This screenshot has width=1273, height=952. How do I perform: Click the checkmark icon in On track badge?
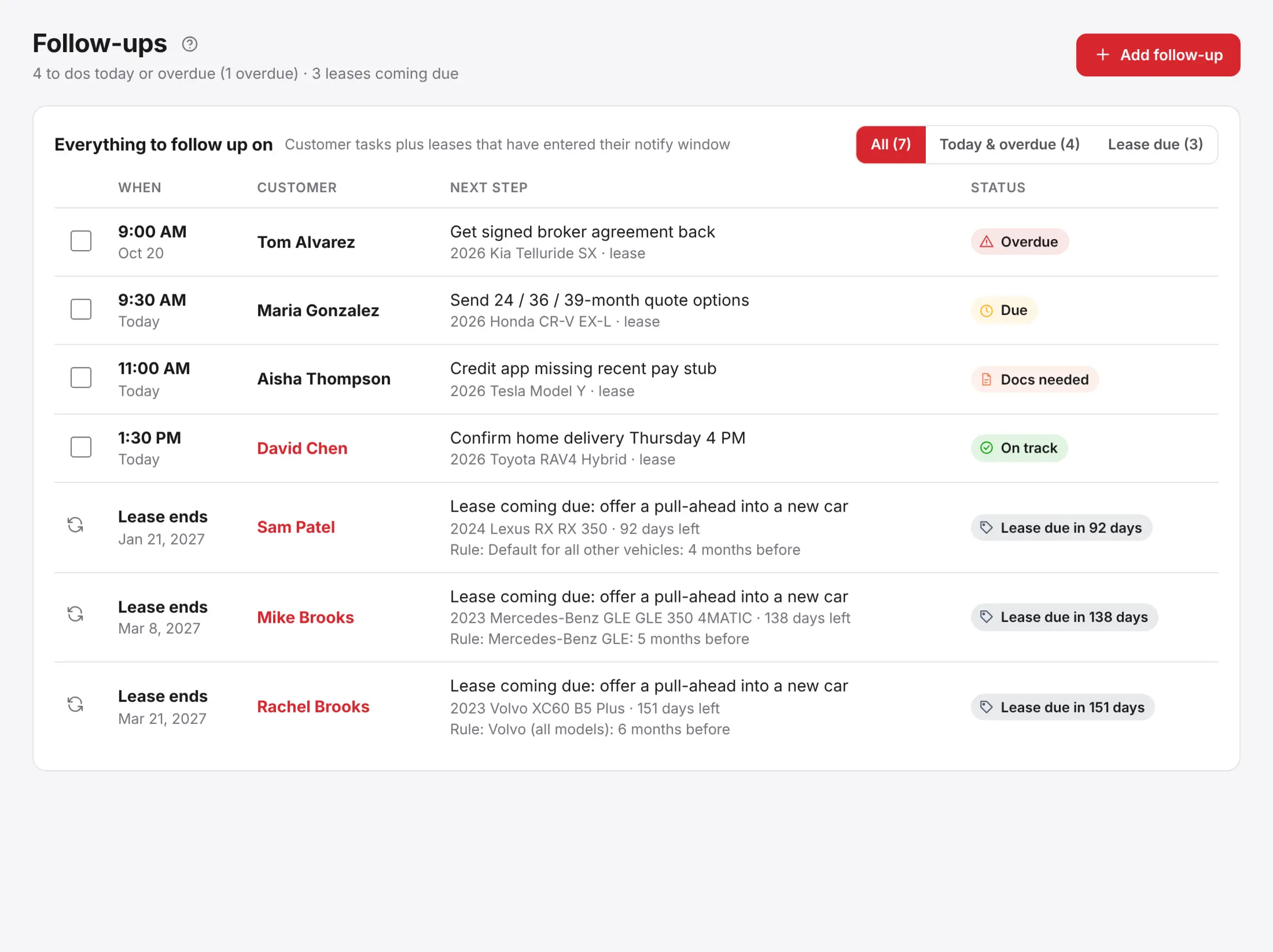pos(987,448)
